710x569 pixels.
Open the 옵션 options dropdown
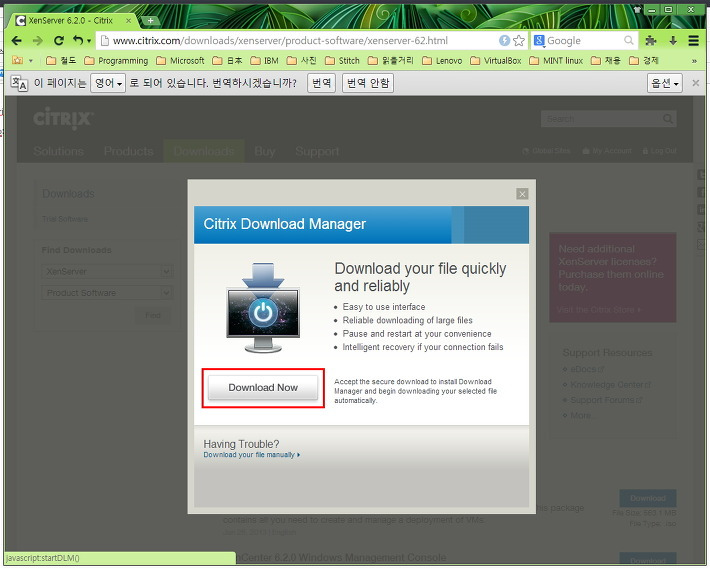(665, 83)
